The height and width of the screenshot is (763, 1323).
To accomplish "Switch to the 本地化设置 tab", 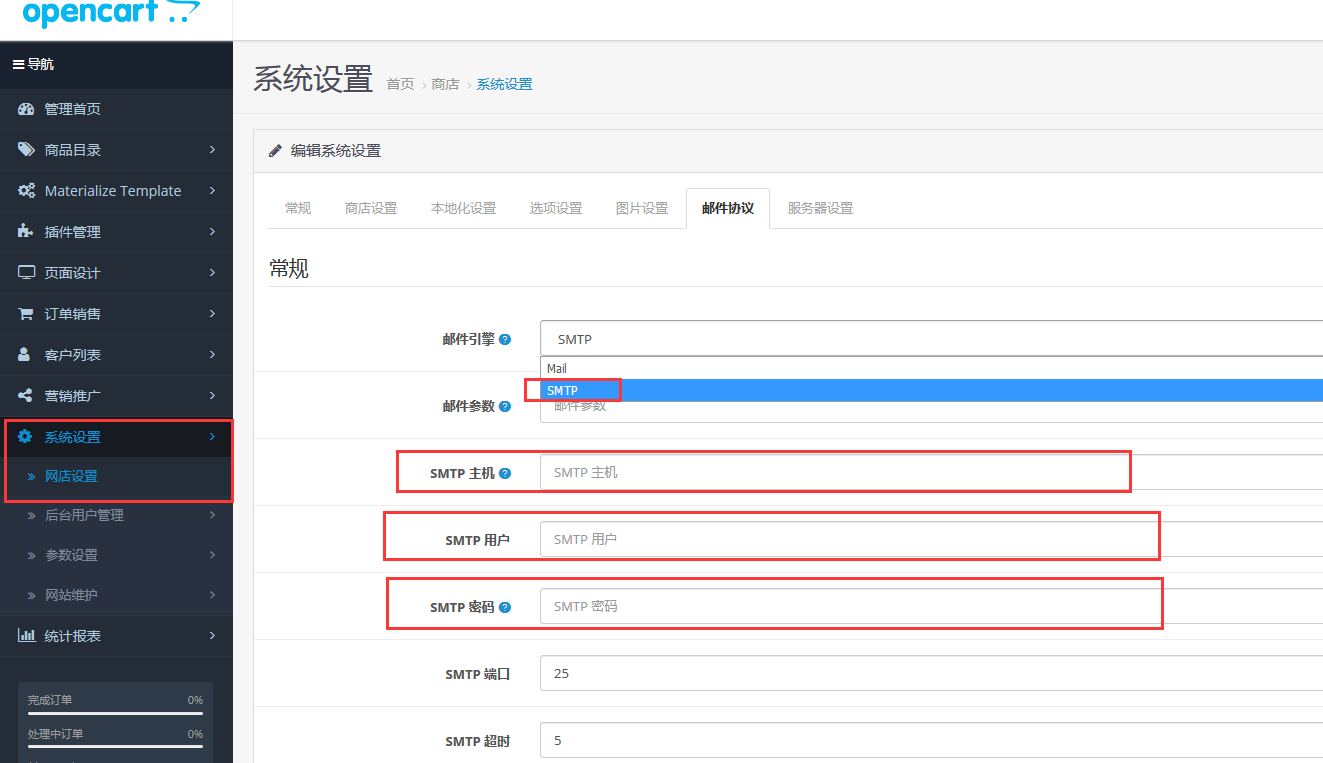I will coord(463,208).
